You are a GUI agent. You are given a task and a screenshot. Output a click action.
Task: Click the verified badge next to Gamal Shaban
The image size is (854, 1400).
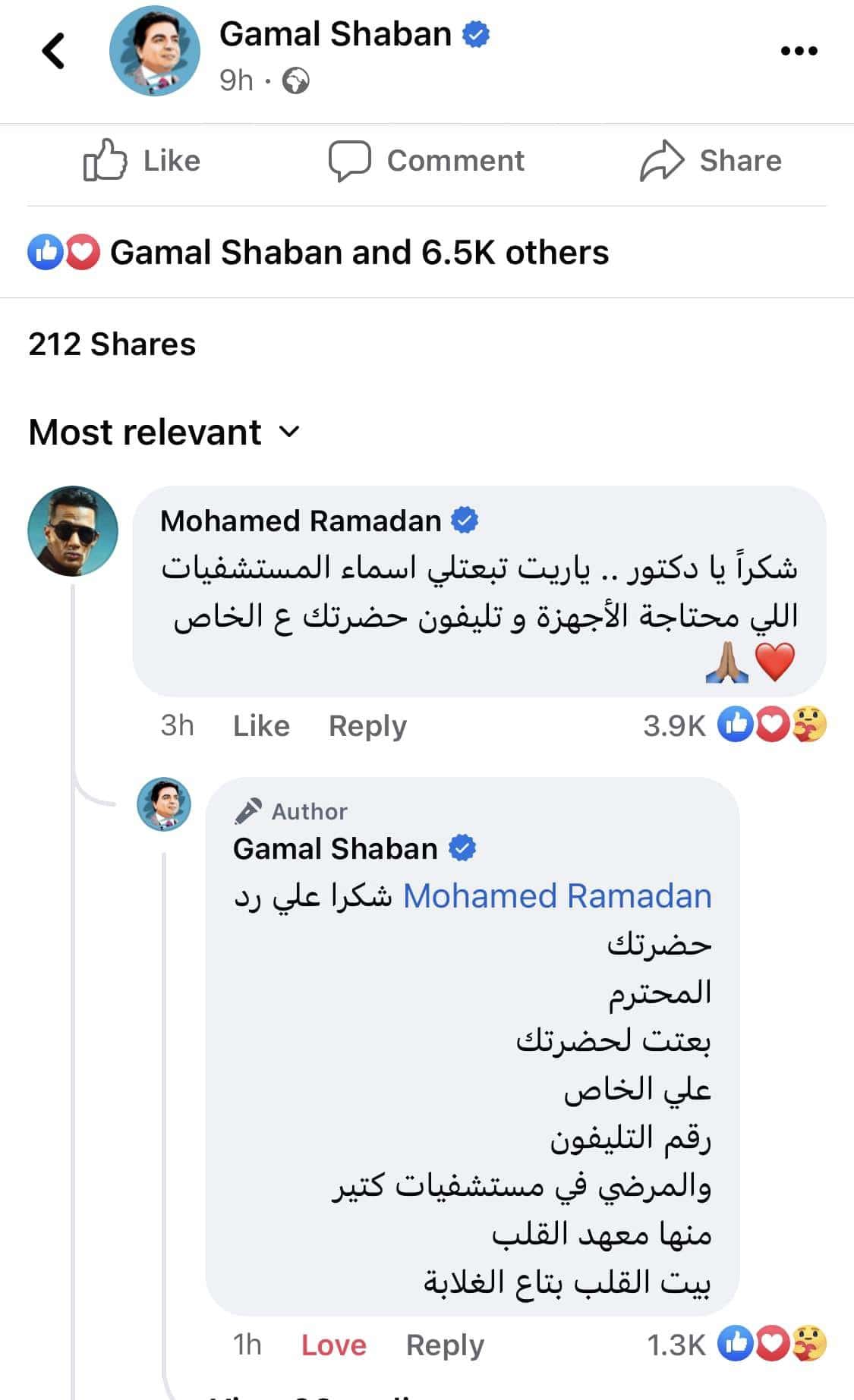tap(477, 33)
